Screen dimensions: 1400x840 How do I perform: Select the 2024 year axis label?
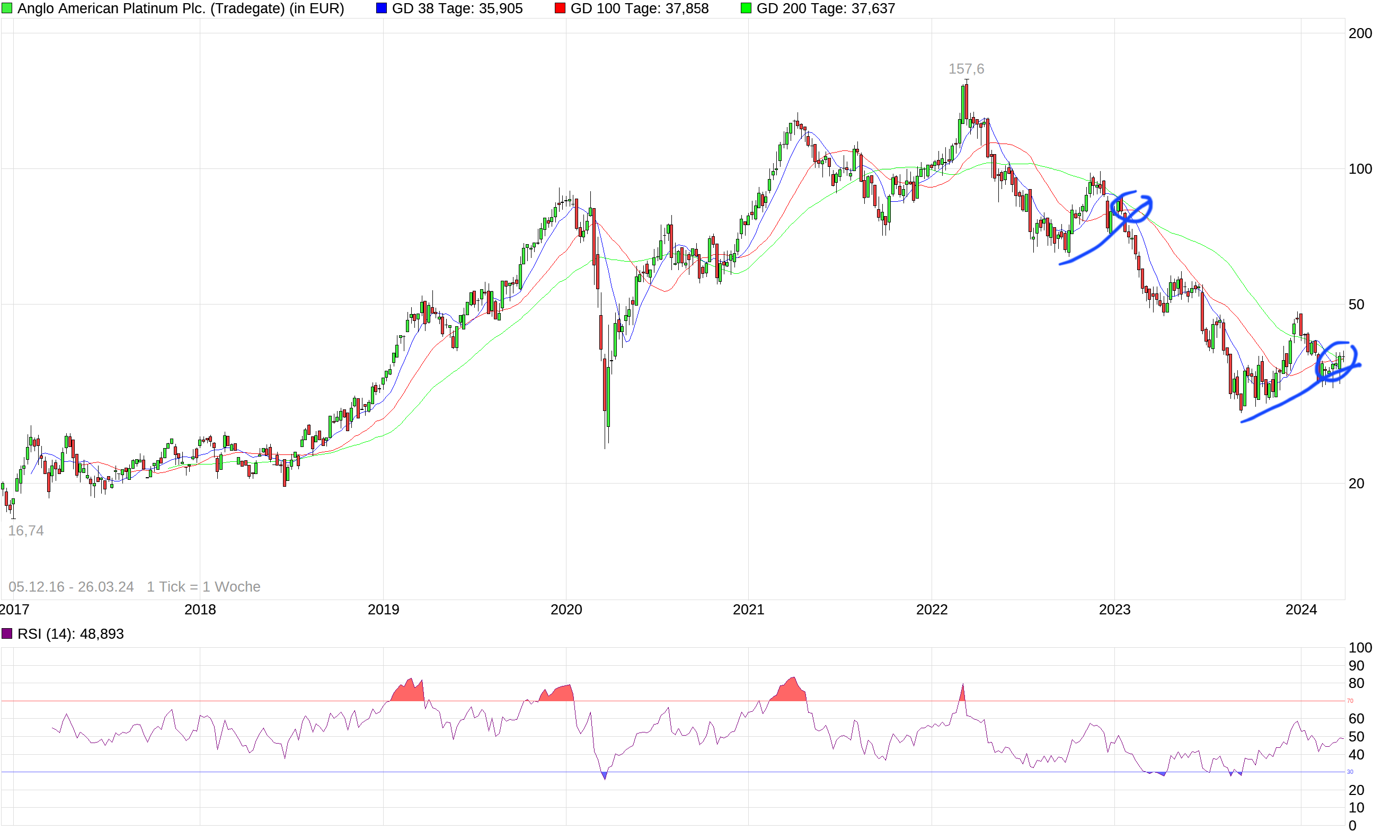coord(1300,610)
